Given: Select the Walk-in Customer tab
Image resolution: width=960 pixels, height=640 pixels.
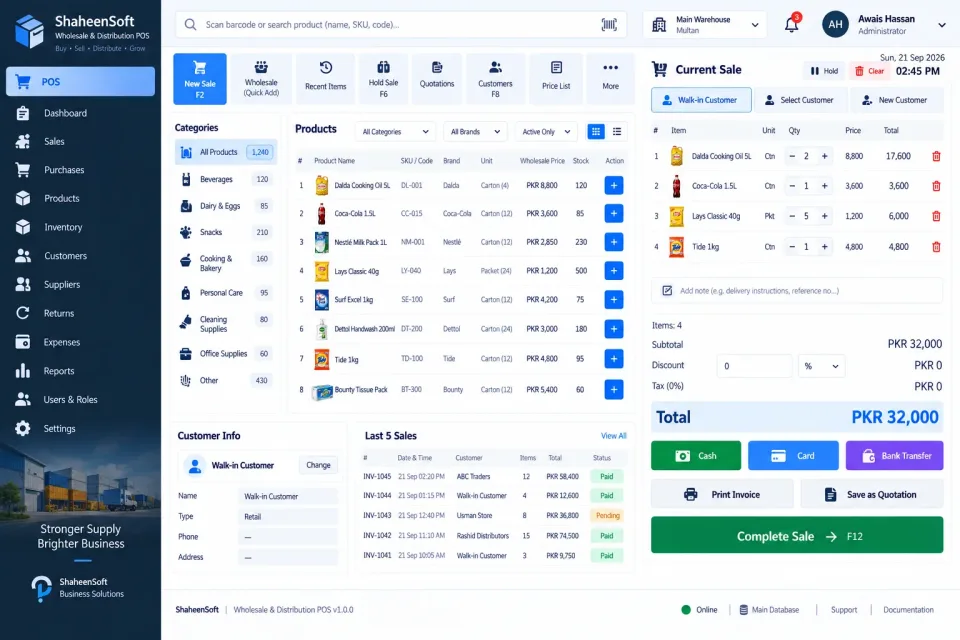Looking at the screenshot, I should 701,100.
